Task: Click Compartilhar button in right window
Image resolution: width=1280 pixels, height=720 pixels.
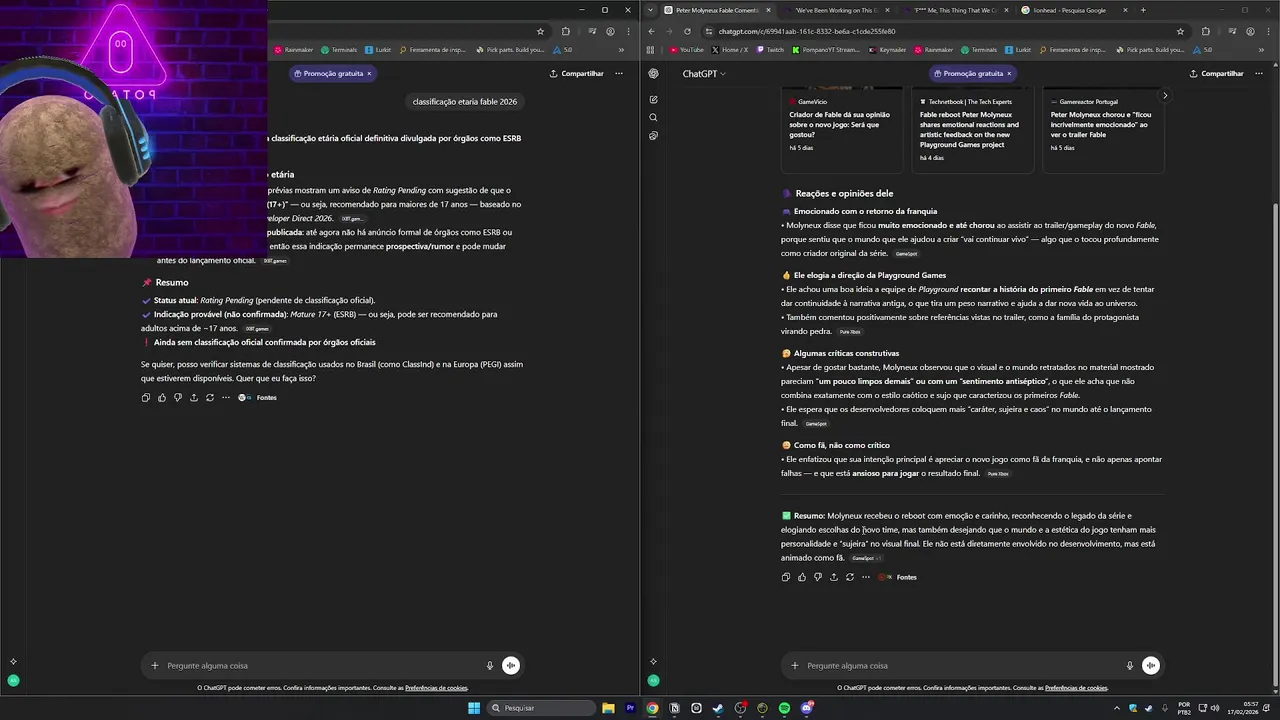Action: tap(1217, 73)
